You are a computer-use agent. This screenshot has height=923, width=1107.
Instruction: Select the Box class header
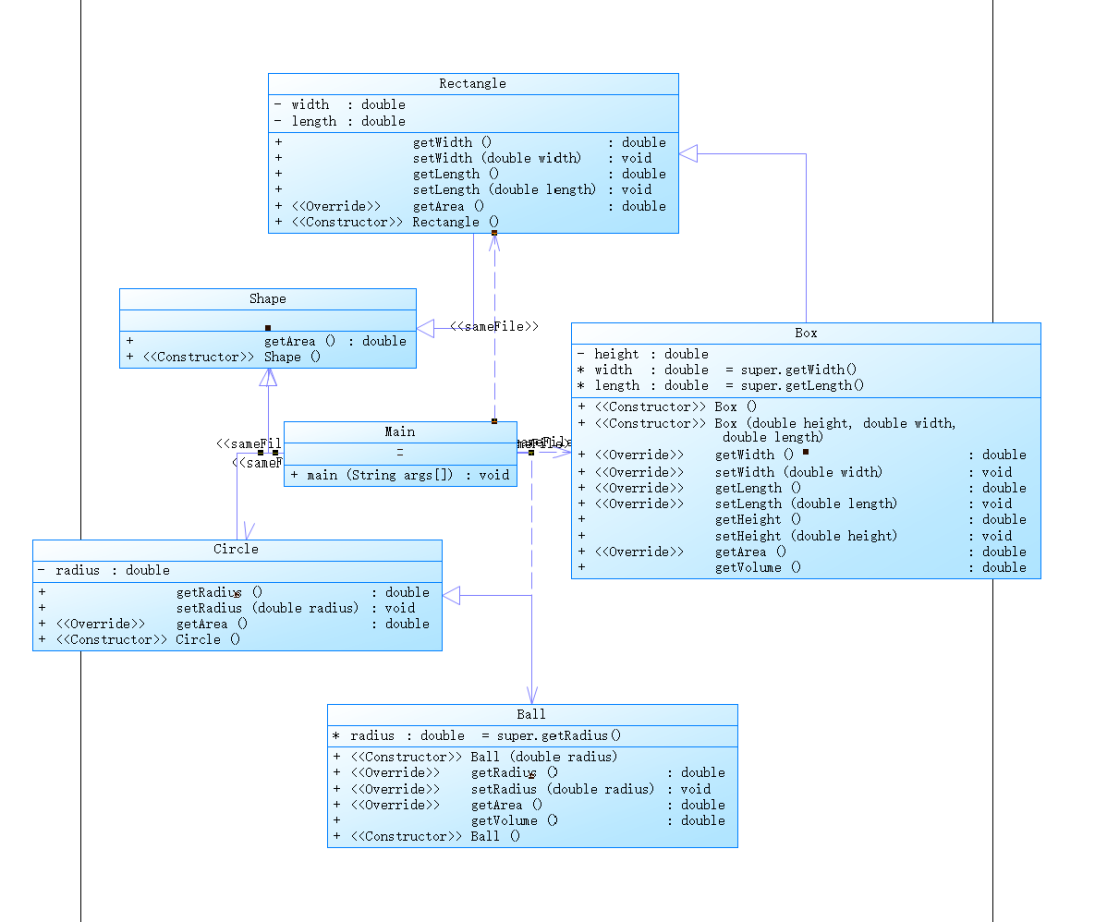806,333
